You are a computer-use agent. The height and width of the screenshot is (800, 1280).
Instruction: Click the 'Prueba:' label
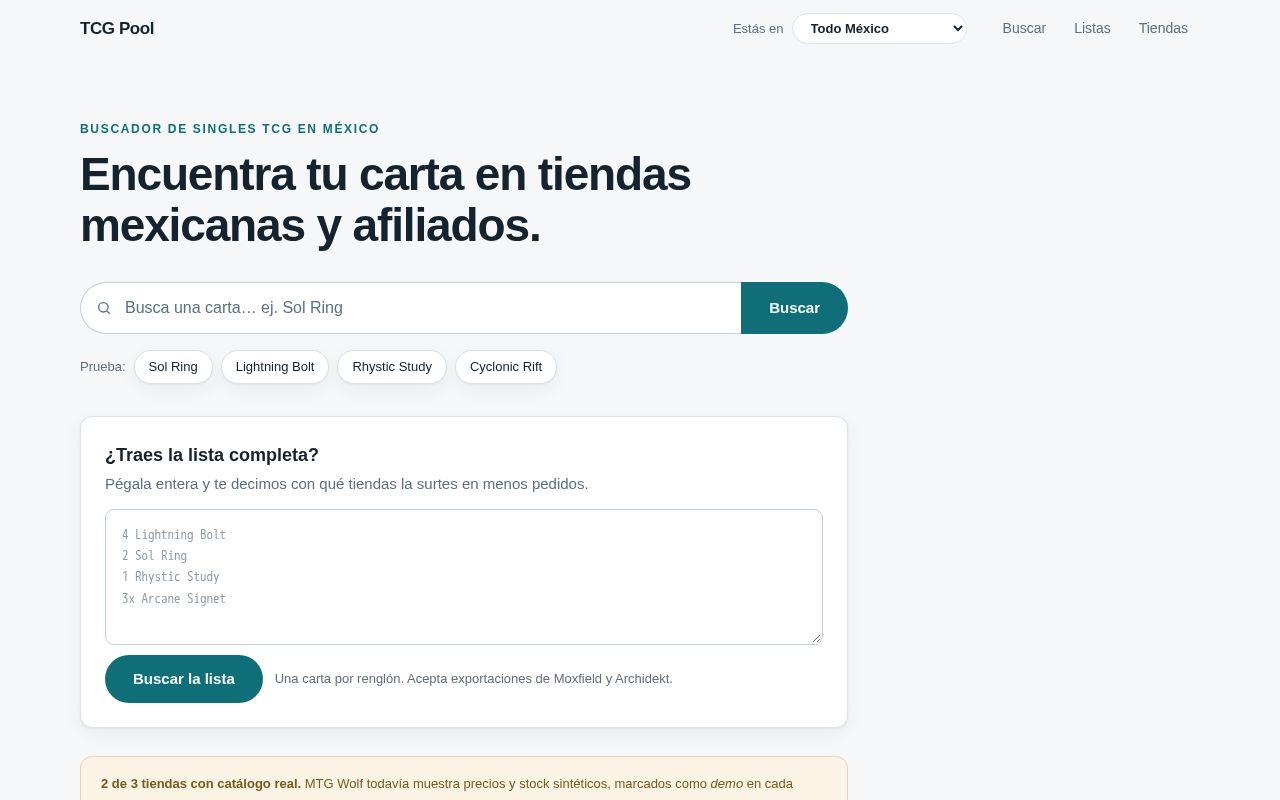coord(103,367)
